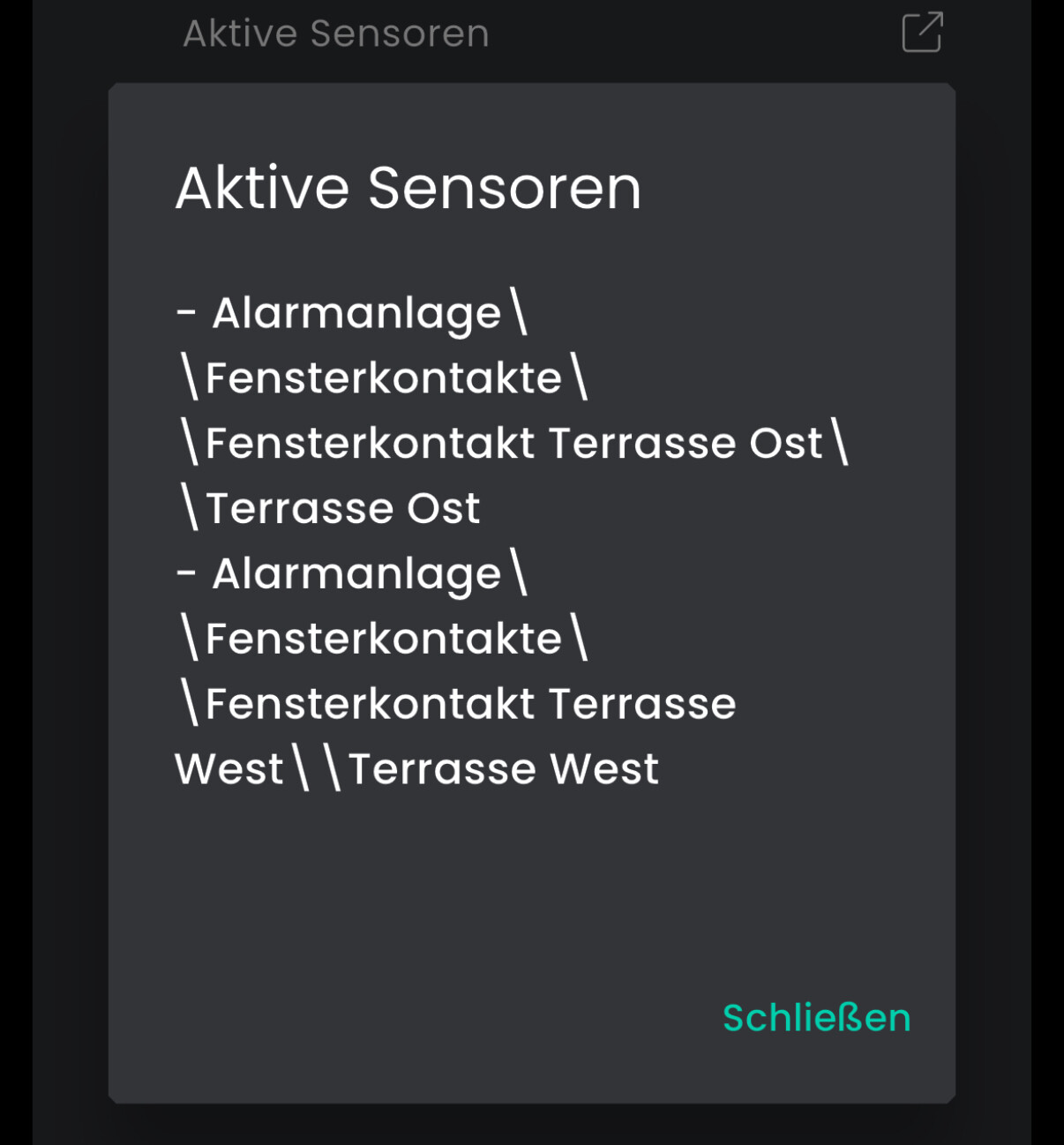Click the Terrasse West sensor name
Image resolution: width=1064 pixels, height=1145 pixels.
pyautogui.click(x=503, y=769)
